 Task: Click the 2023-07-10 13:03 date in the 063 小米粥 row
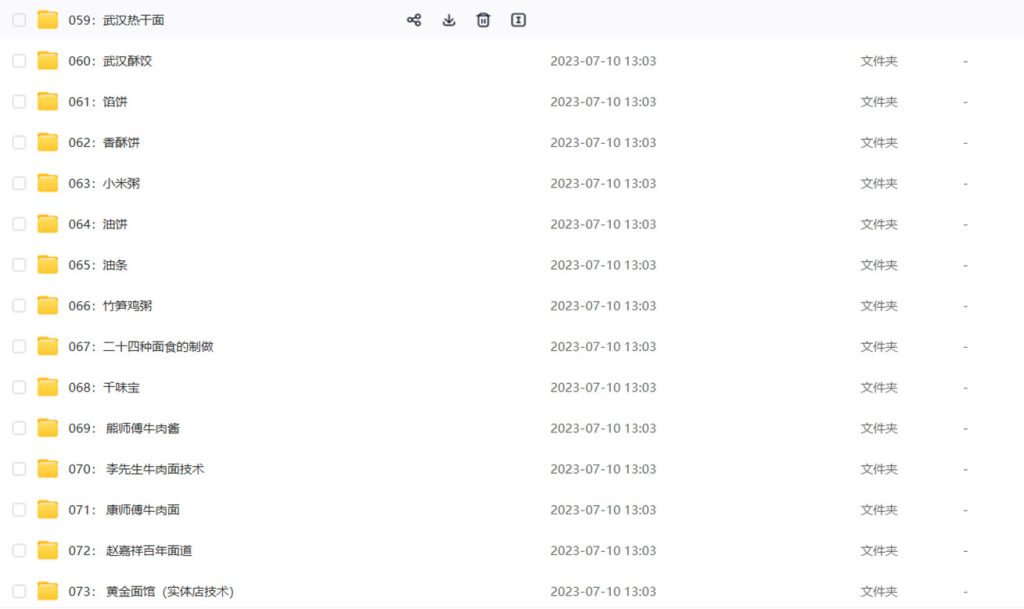(603, 183)
